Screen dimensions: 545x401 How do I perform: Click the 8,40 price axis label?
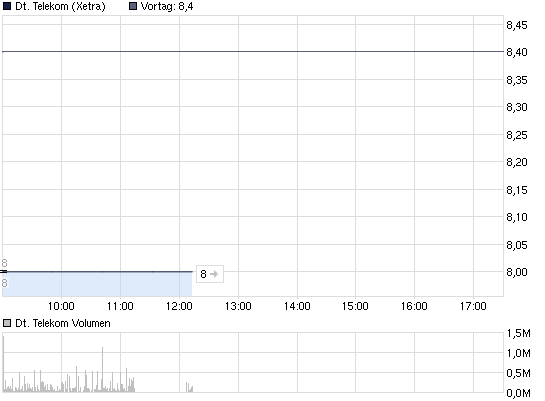tap(516, 52)
